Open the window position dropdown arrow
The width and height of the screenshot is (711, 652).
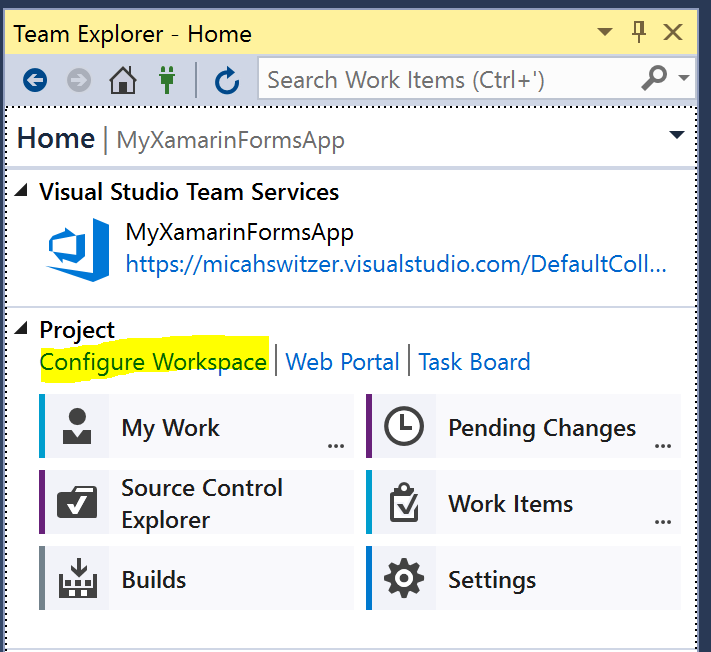point(604,33)
